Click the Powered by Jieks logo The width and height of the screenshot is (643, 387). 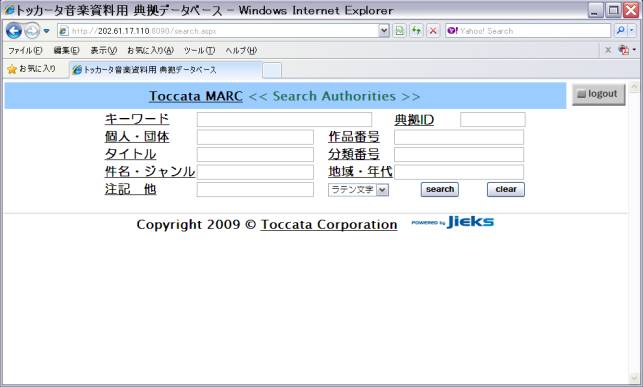452,222
